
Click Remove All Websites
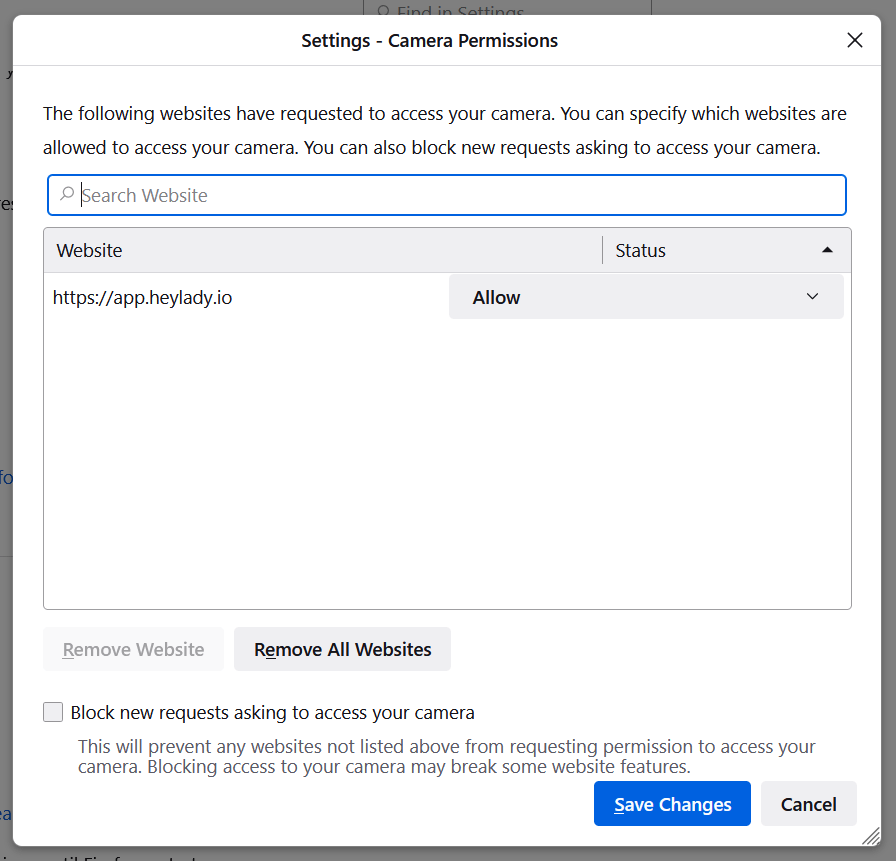[x=342, y=648]
